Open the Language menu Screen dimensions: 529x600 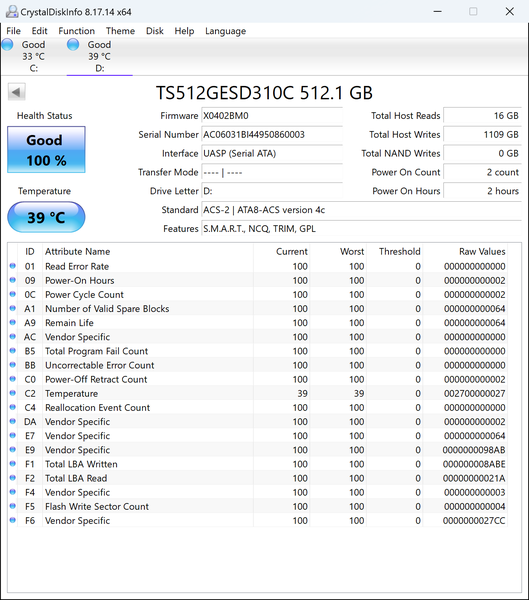(225, 31)
